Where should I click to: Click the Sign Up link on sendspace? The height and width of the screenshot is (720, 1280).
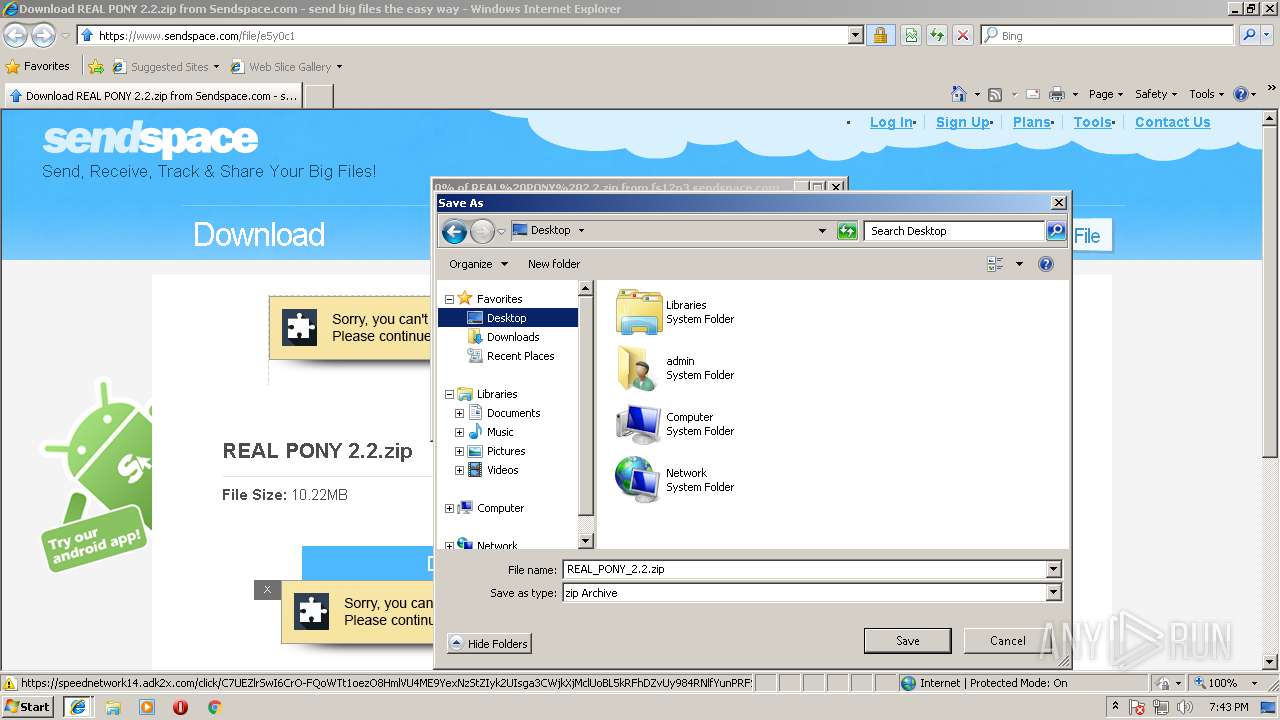962,122
